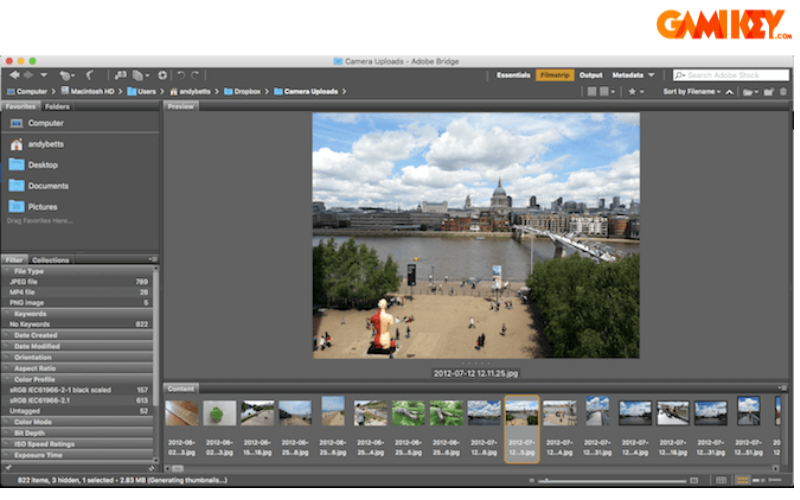The width and height of the screenshot is (800, 500).
Task: Switch to the Folders panel tab
Action: click(57, 106)
